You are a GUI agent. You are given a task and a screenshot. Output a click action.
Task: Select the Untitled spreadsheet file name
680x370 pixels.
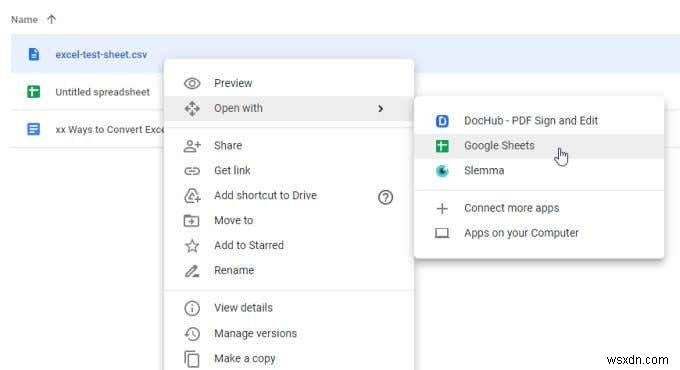(x=102, y=92)
